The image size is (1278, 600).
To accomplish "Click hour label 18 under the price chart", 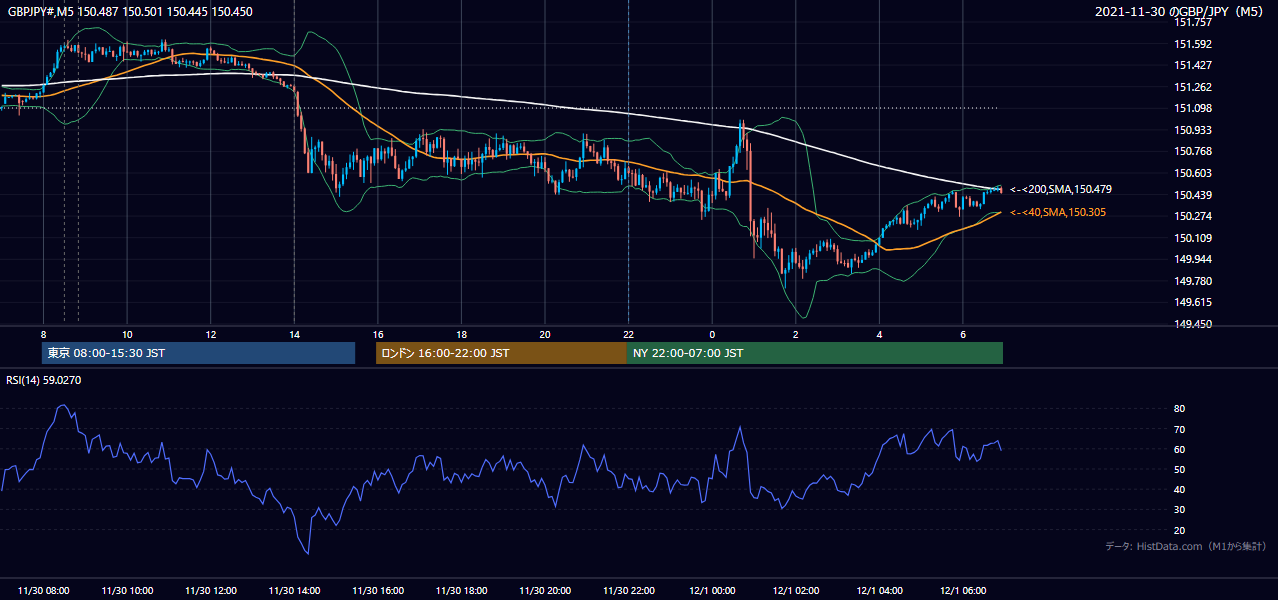I will coord(461,334).
